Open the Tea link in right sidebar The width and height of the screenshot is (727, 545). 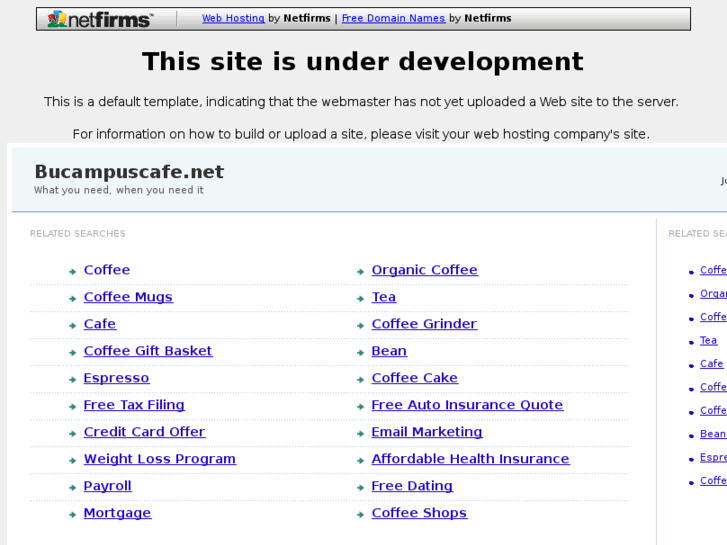point(708,340)
